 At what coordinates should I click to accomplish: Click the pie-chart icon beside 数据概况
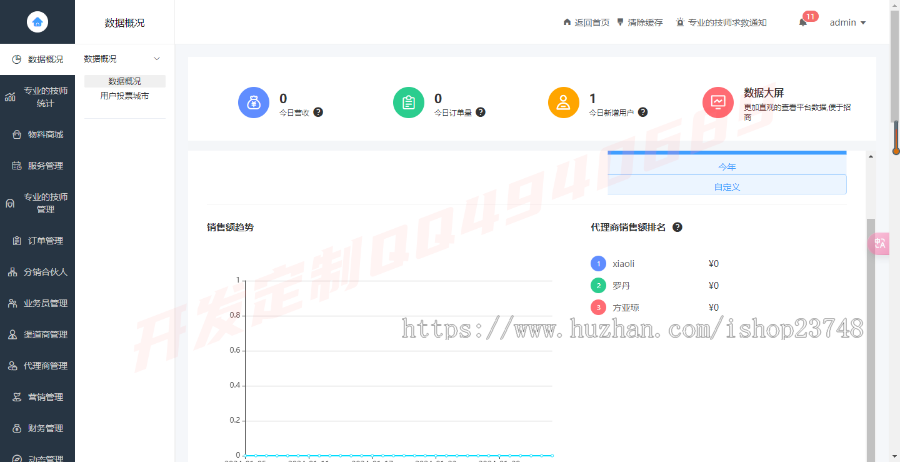(17, 59)
